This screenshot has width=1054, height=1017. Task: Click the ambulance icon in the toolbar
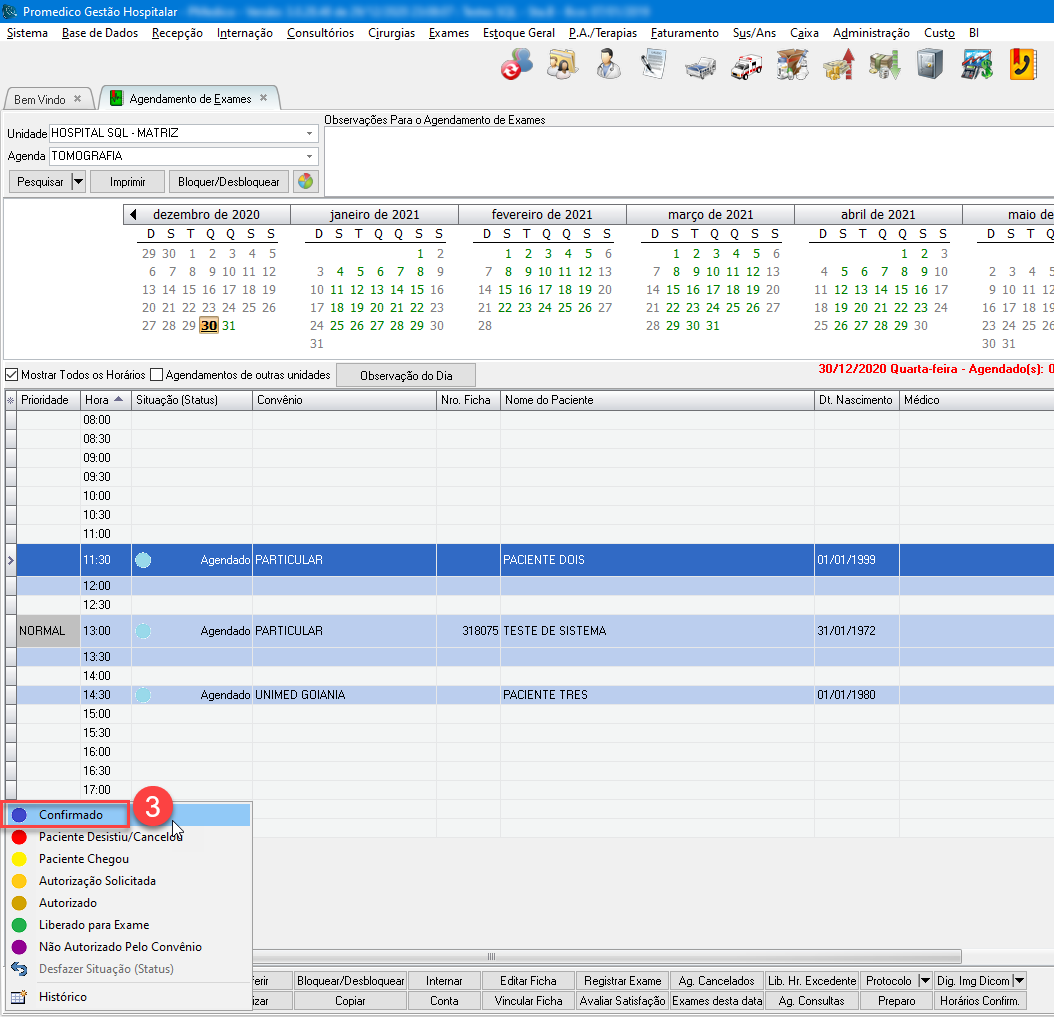pyautogui.click(x=746, y=66)
